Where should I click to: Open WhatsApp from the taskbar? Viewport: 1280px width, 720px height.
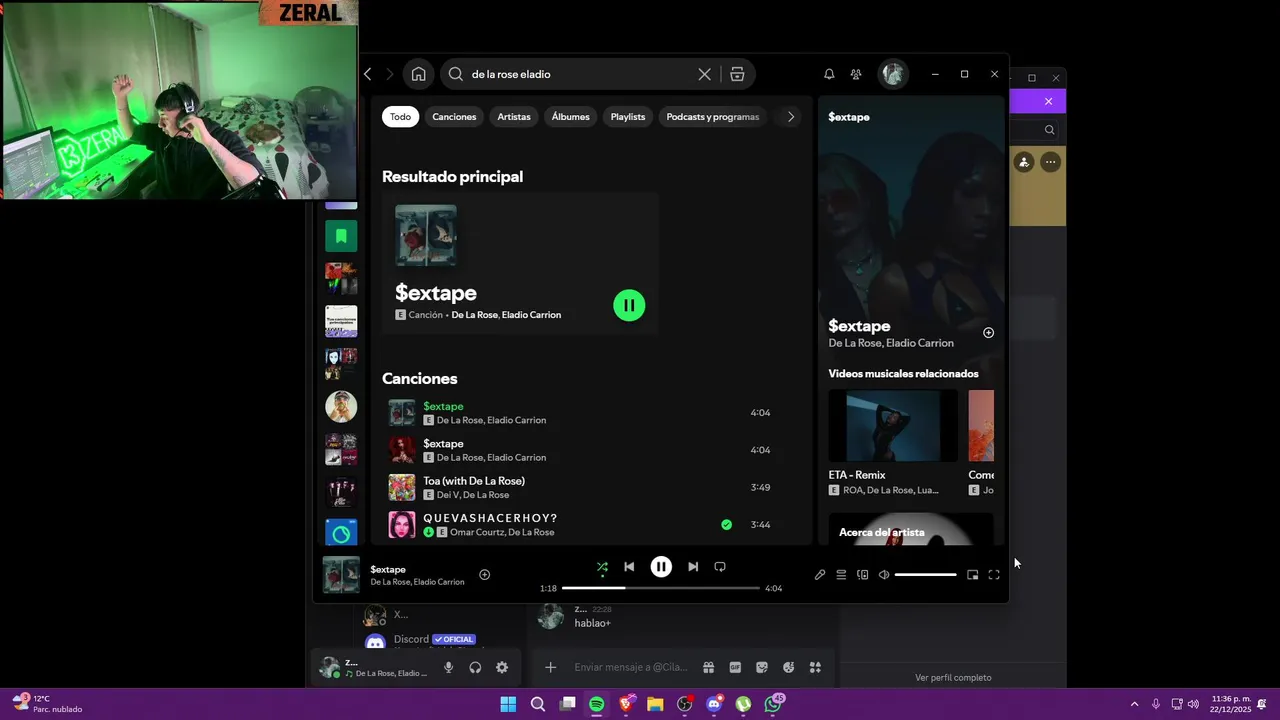(x=773, y=704)
